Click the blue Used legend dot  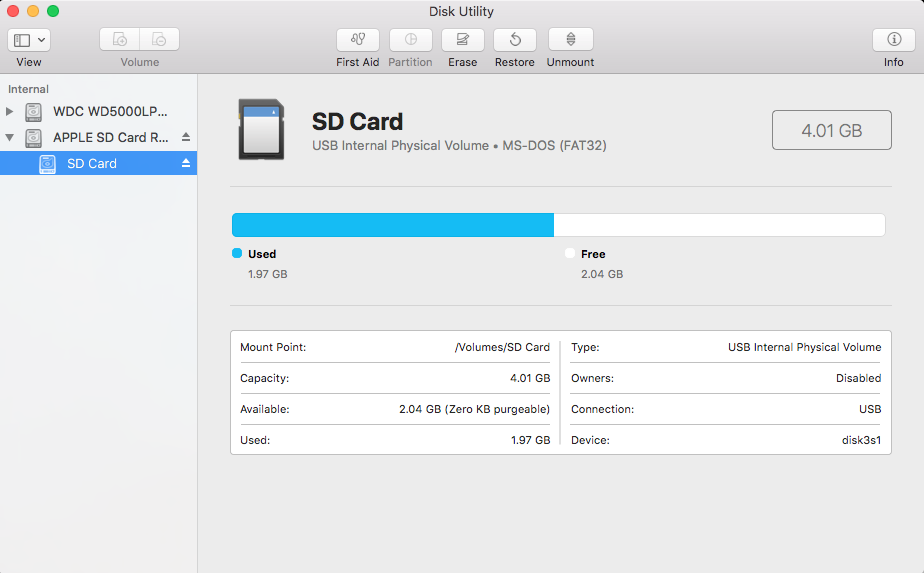237,254
